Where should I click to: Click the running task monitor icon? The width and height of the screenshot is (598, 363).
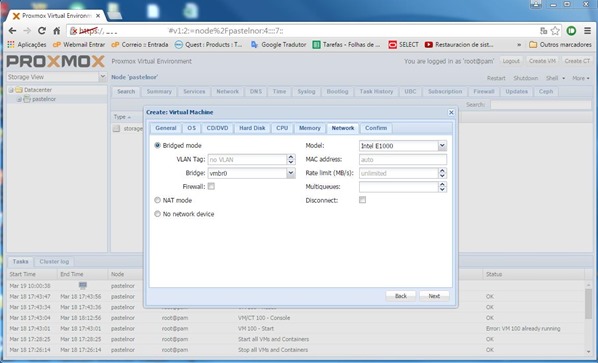coord(83,285)
